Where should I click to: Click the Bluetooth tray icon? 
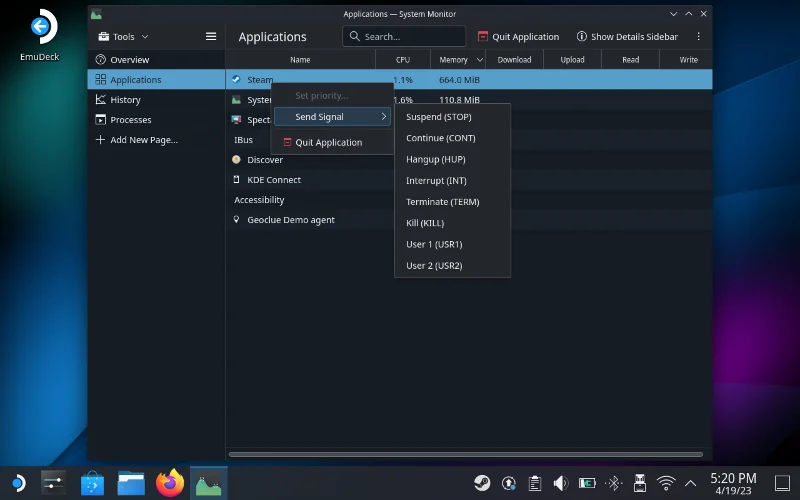[x=614, y=483]
